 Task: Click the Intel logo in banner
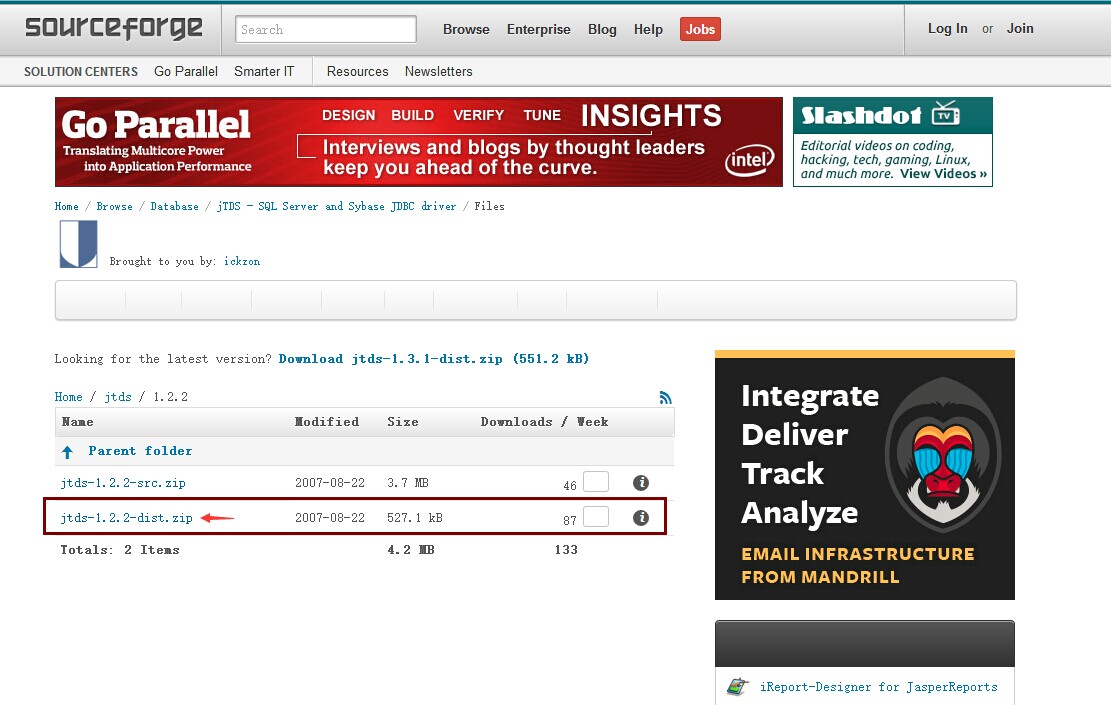[749, 159]
